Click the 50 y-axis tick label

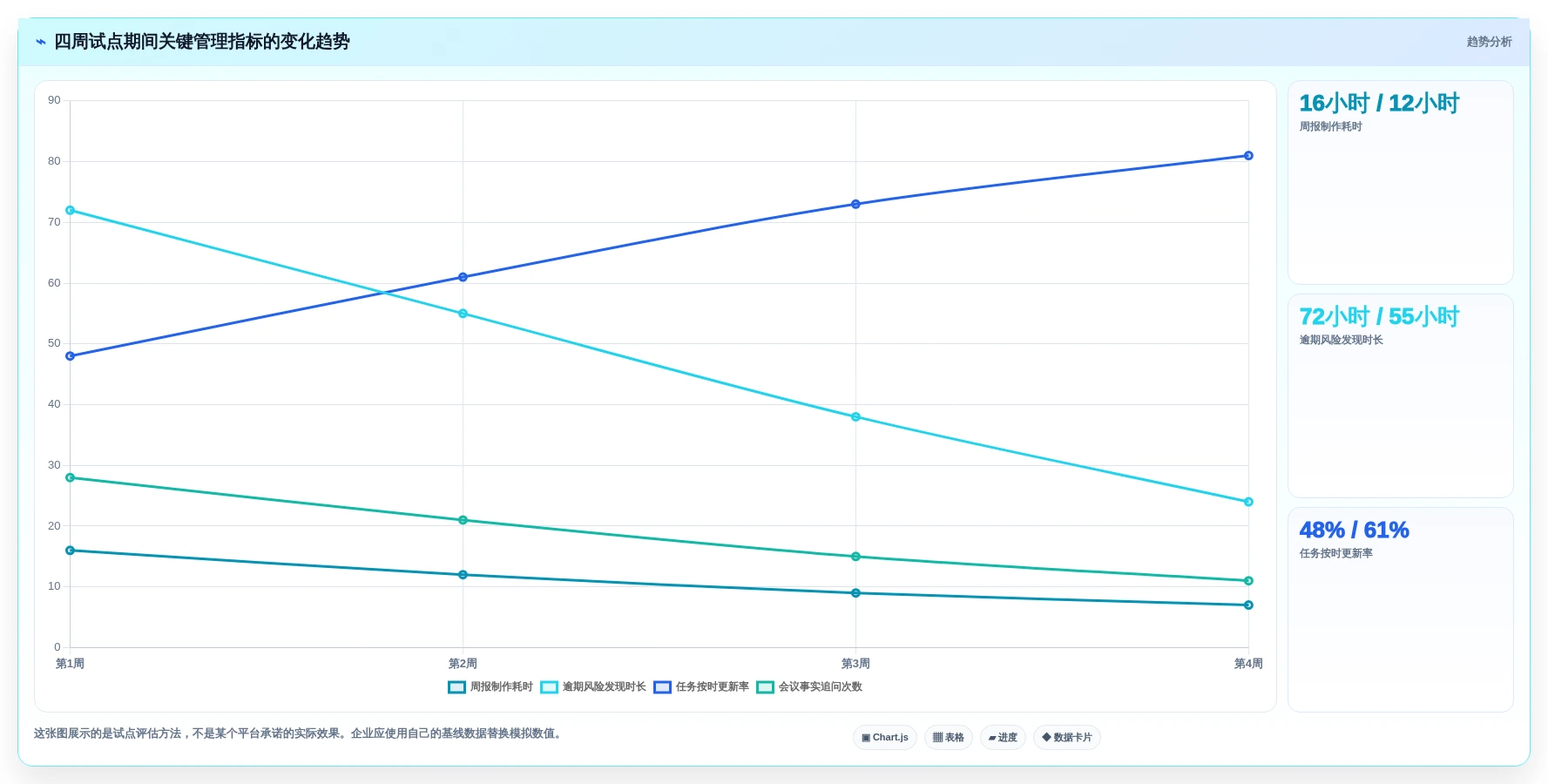pyautogui.click(x=55, y=343)
